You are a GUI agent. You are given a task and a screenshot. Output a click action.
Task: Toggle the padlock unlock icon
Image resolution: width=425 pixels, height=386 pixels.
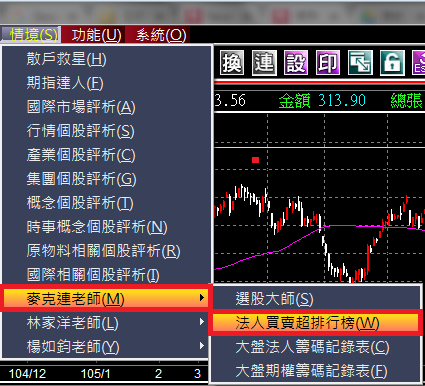tap(392, 63)
